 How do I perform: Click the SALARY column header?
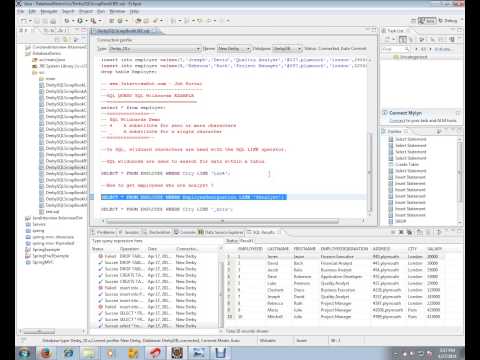tap(434, 249)
